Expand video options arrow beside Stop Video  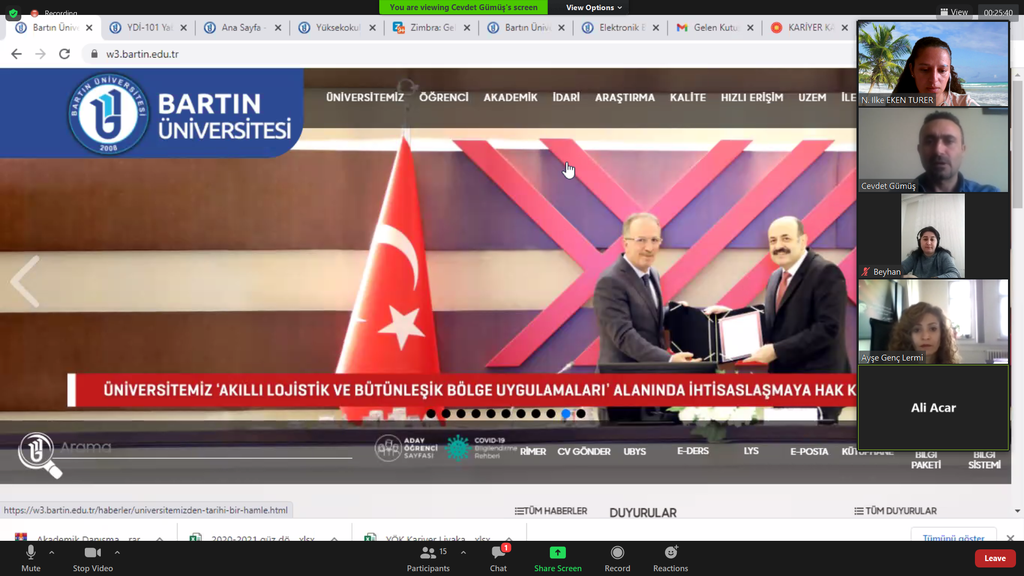pyautogui.click(x=117, y=552)
